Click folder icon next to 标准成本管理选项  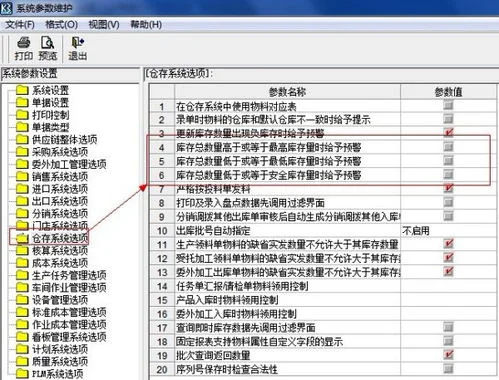coord(22,312)
